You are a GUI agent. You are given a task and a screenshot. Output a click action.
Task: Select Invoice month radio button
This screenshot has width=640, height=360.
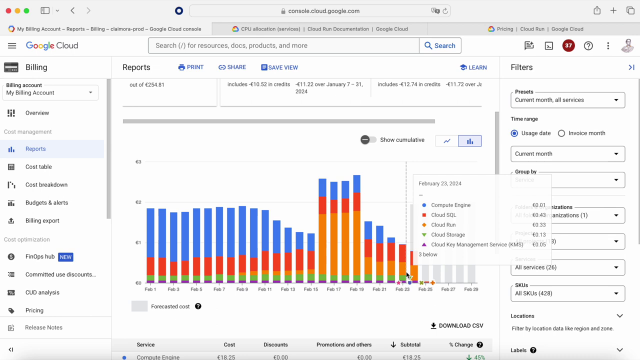(561, 133)
